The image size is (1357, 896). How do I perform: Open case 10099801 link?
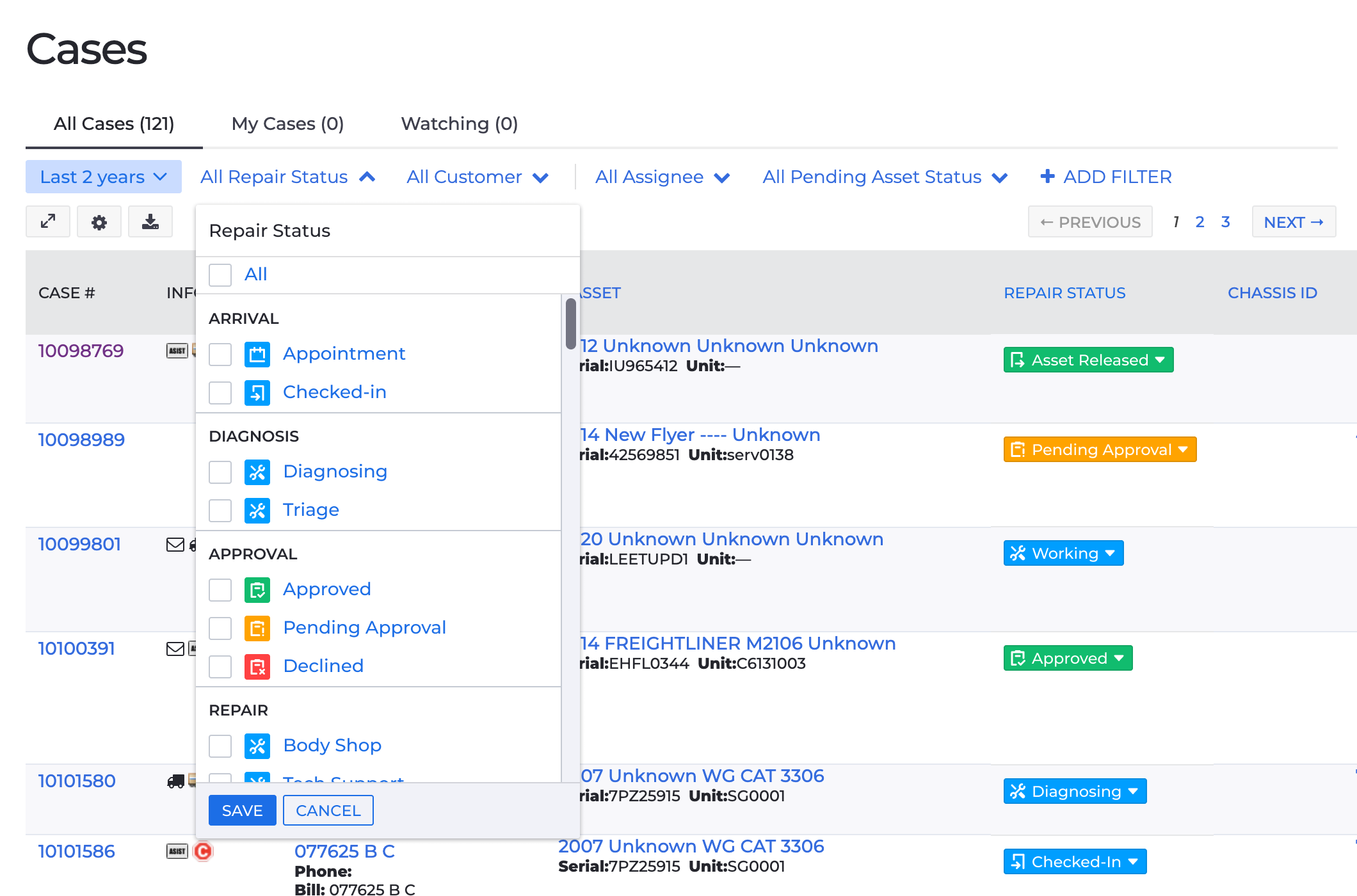79,544
